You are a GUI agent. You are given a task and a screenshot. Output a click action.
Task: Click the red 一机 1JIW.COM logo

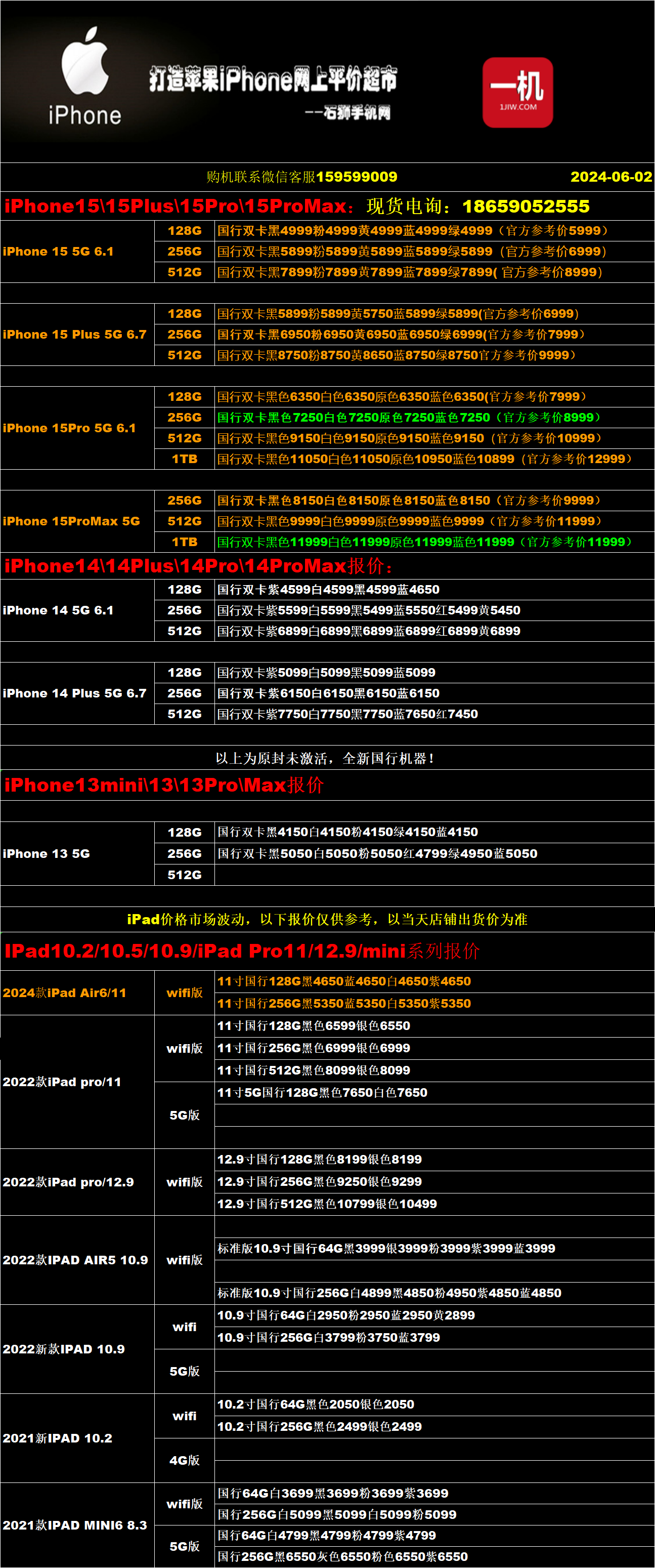(x=517, y=93)
